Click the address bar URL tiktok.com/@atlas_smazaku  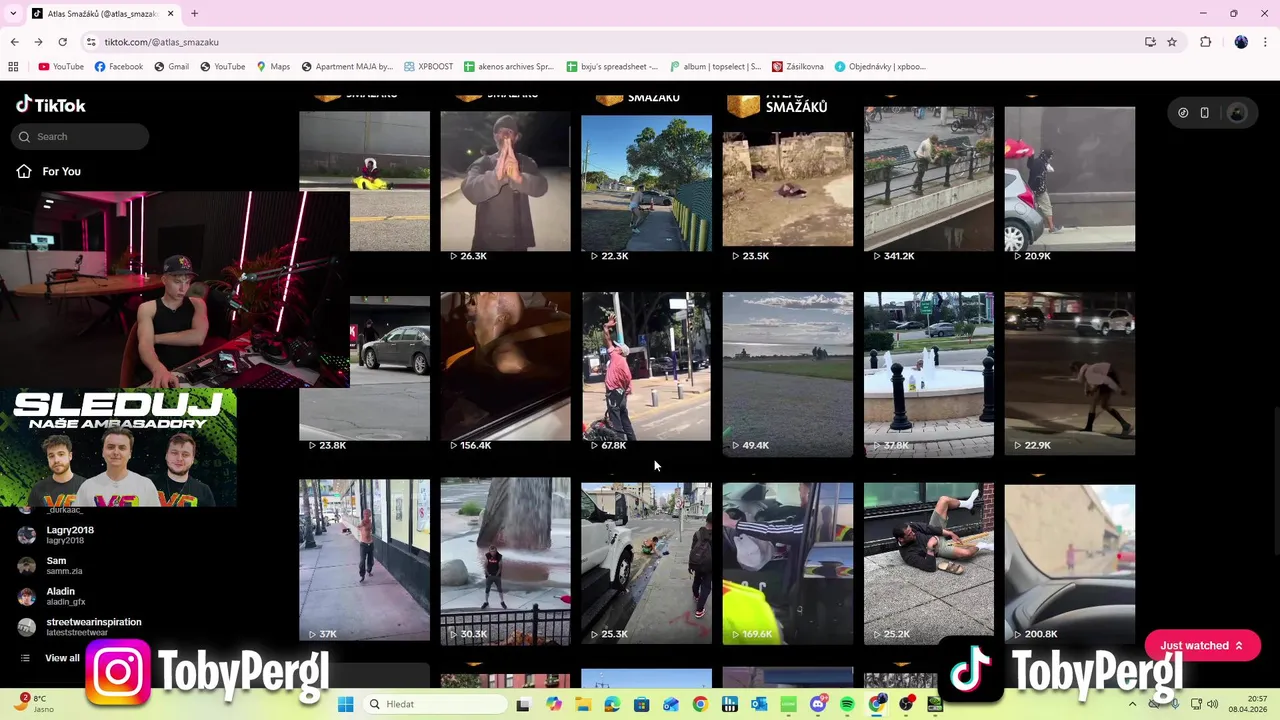[x=161, y=42]
